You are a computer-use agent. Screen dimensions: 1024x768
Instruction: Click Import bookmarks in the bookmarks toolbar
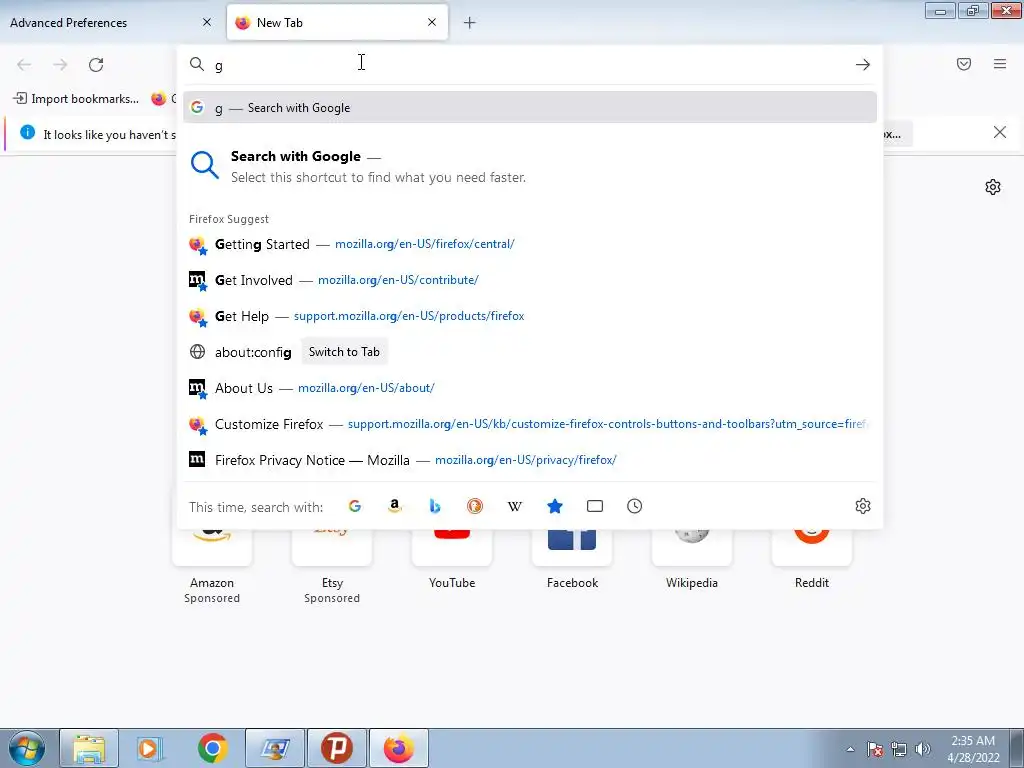pyautogui.click(x=76, y=99)
